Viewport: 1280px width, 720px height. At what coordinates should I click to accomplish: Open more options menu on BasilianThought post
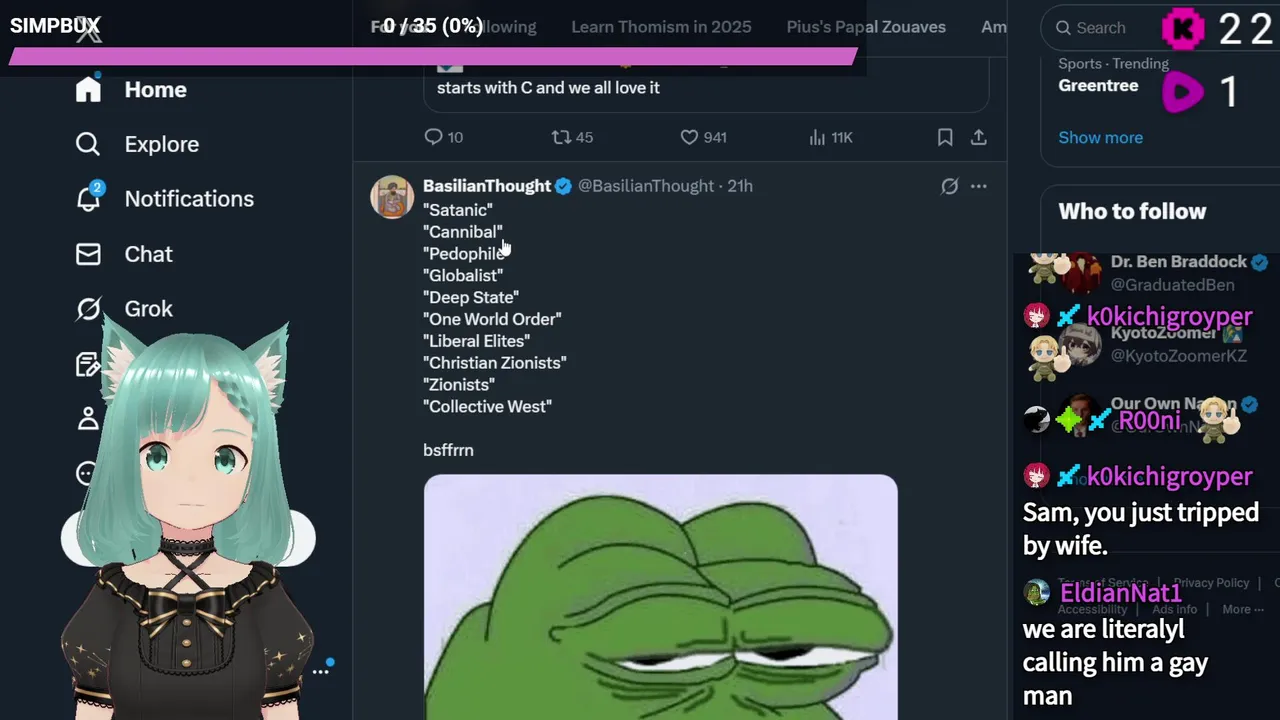click(979, 186)
